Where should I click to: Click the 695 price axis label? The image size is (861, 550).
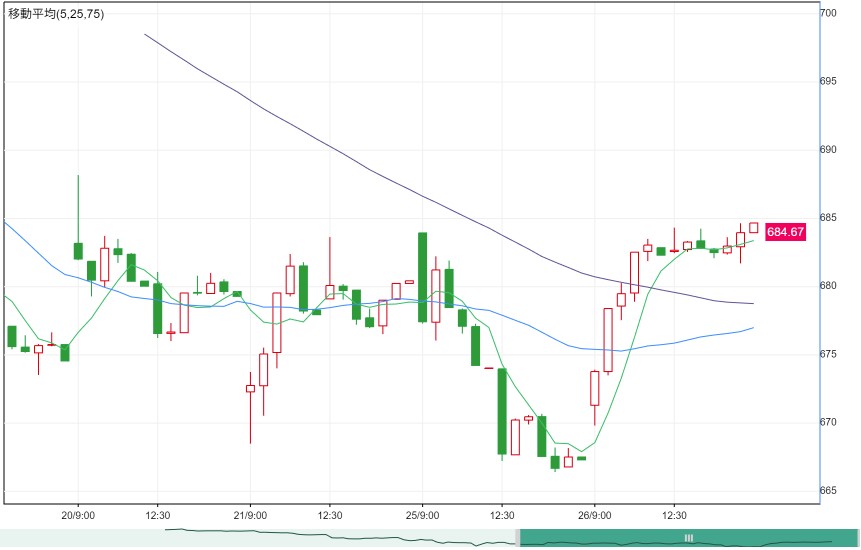pyautogui.click(x=829, y=81)
